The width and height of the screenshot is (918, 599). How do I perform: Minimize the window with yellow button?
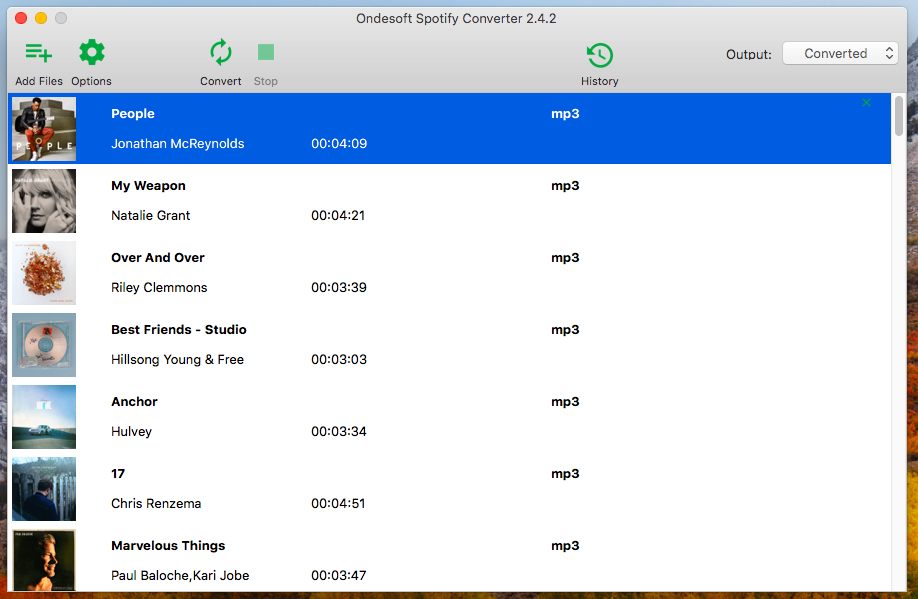(x=41, y=18)
